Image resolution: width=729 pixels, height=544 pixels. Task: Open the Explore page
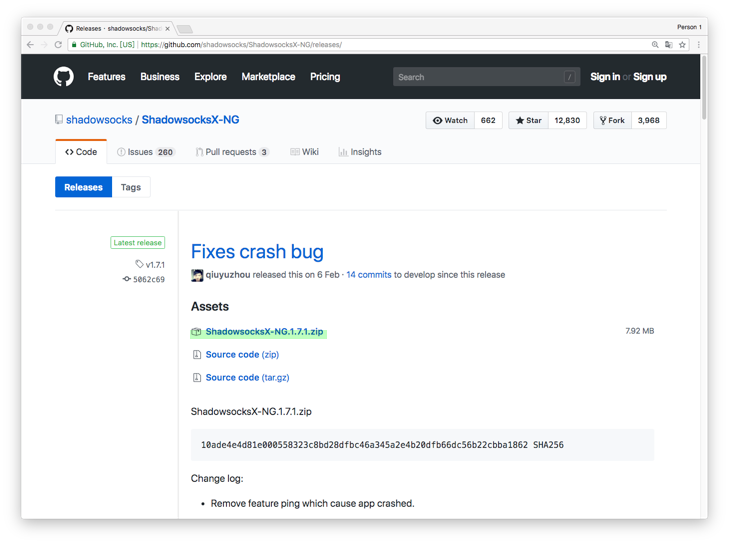(x=211, y=77)
